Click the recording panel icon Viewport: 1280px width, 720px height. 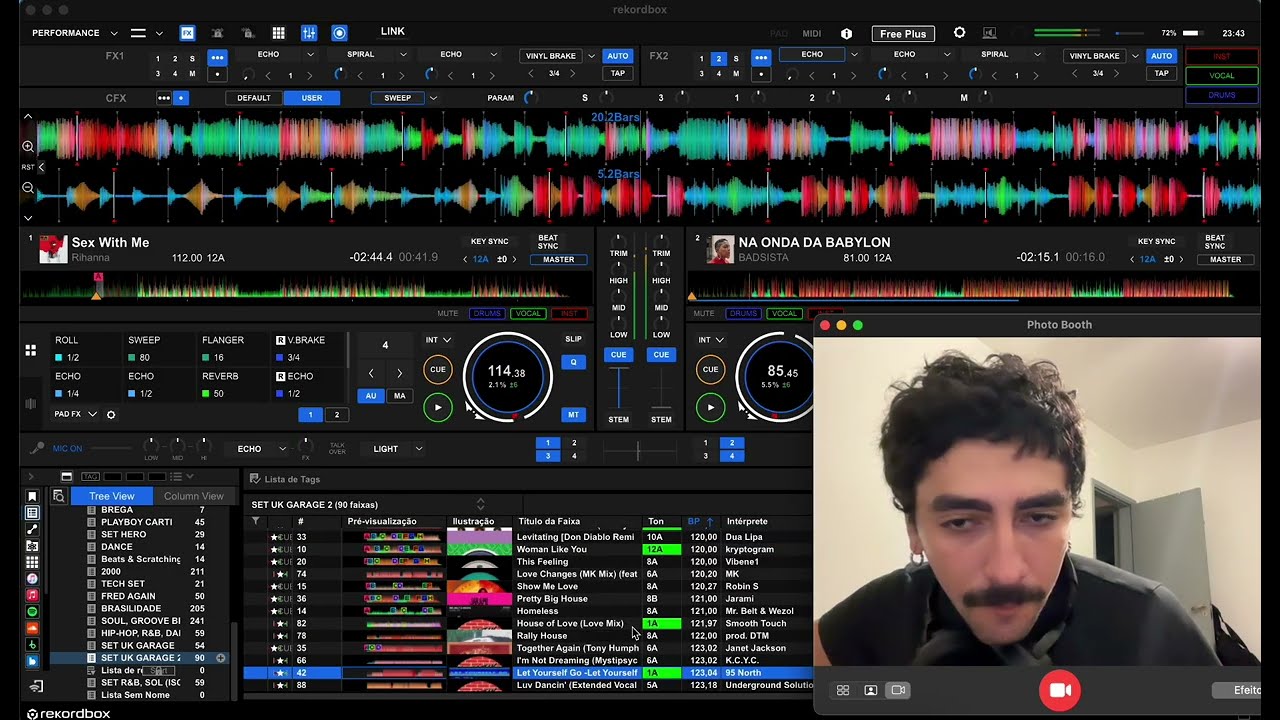click(x=339, y=33)
